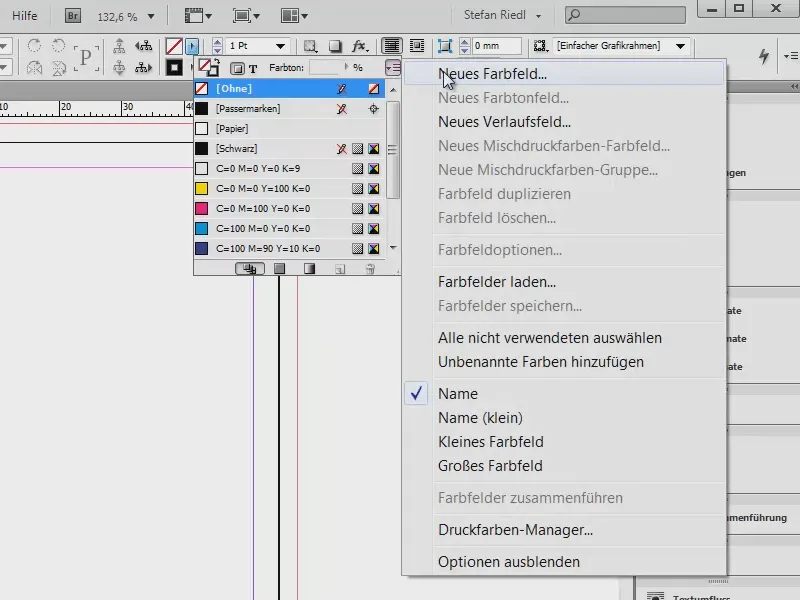
Task: Click the stroke color box in control panel
Action: pos(174,67)
